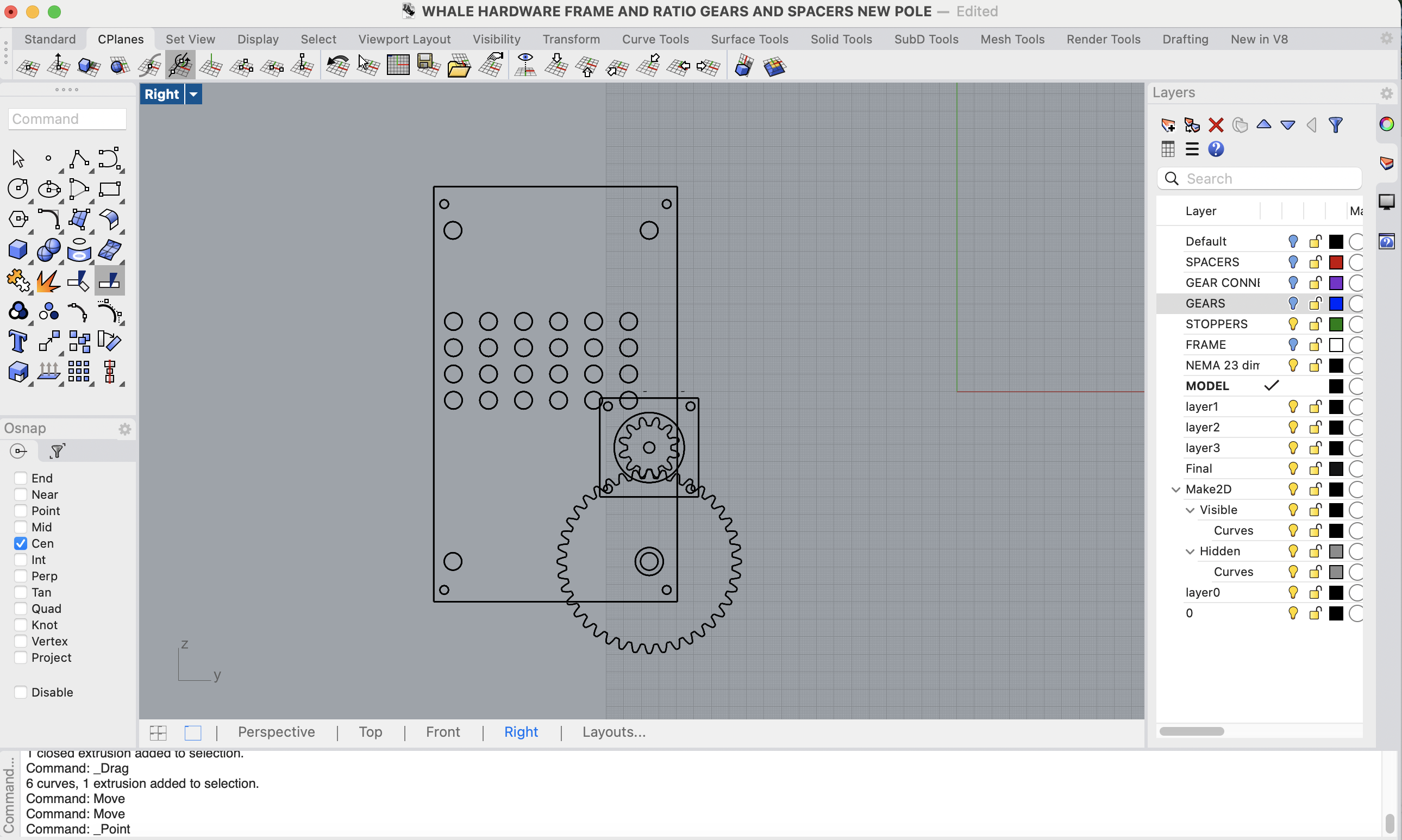The width and height of the screenshot is (1402, 840).
Task: Change the SPACERS layer red color swatch
Action: [1335, 262]
